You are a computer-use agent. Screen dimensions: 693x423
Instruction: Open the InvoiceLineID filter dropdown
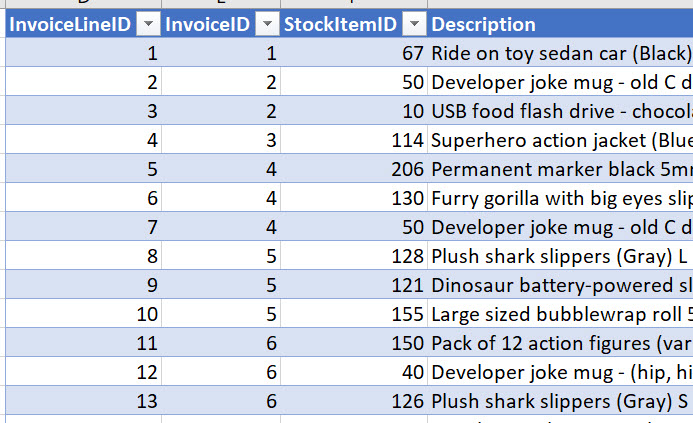(x=147, y=25)
